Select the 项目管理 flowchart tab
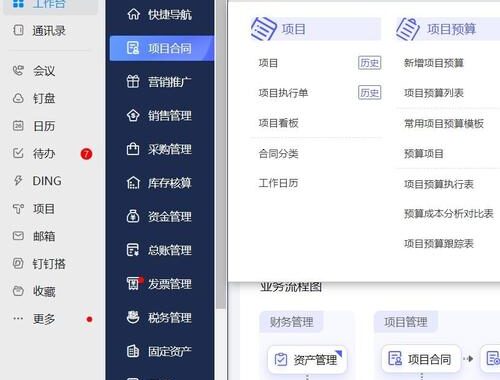The height and width of the screenshot is (380, 500). click(406, 322)
